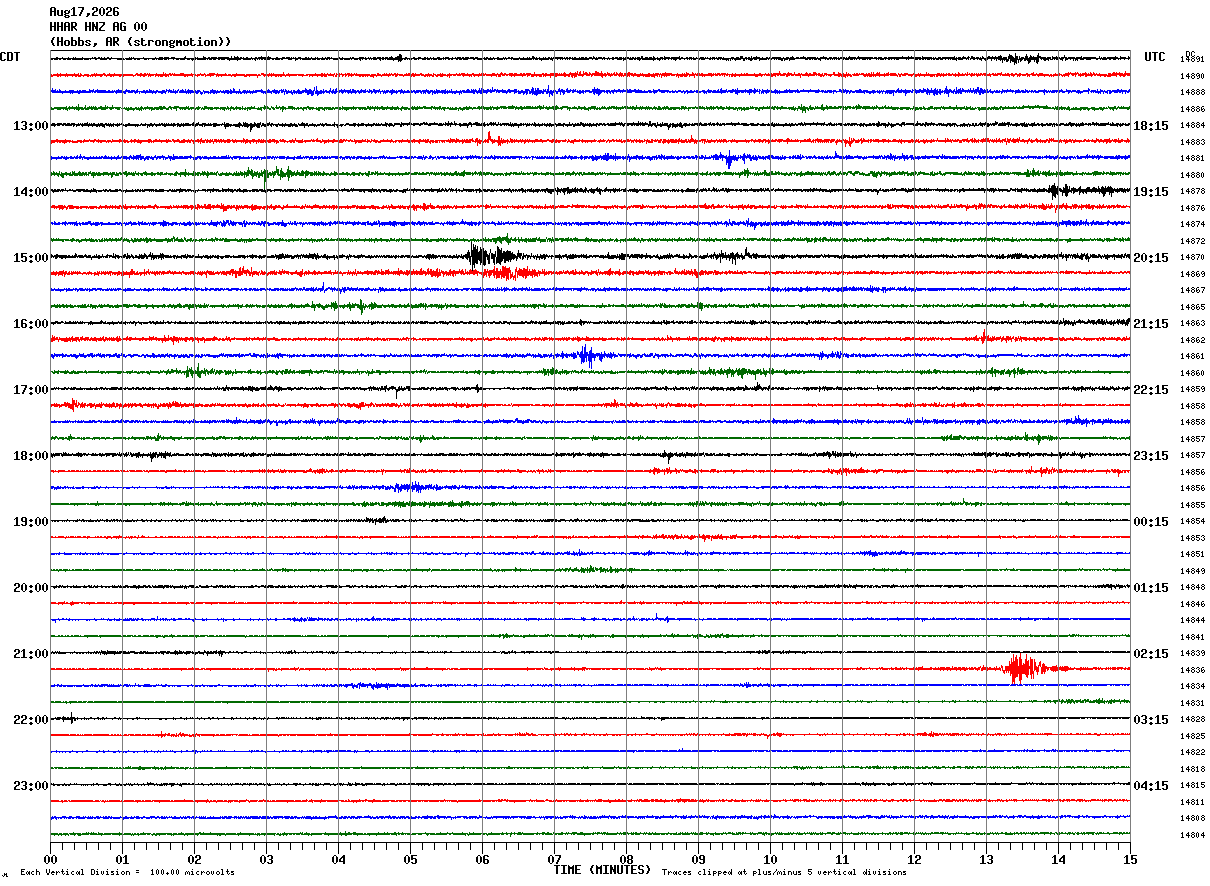
Task: Select the 18:15 UTC time label
Action: [1151, 125]
